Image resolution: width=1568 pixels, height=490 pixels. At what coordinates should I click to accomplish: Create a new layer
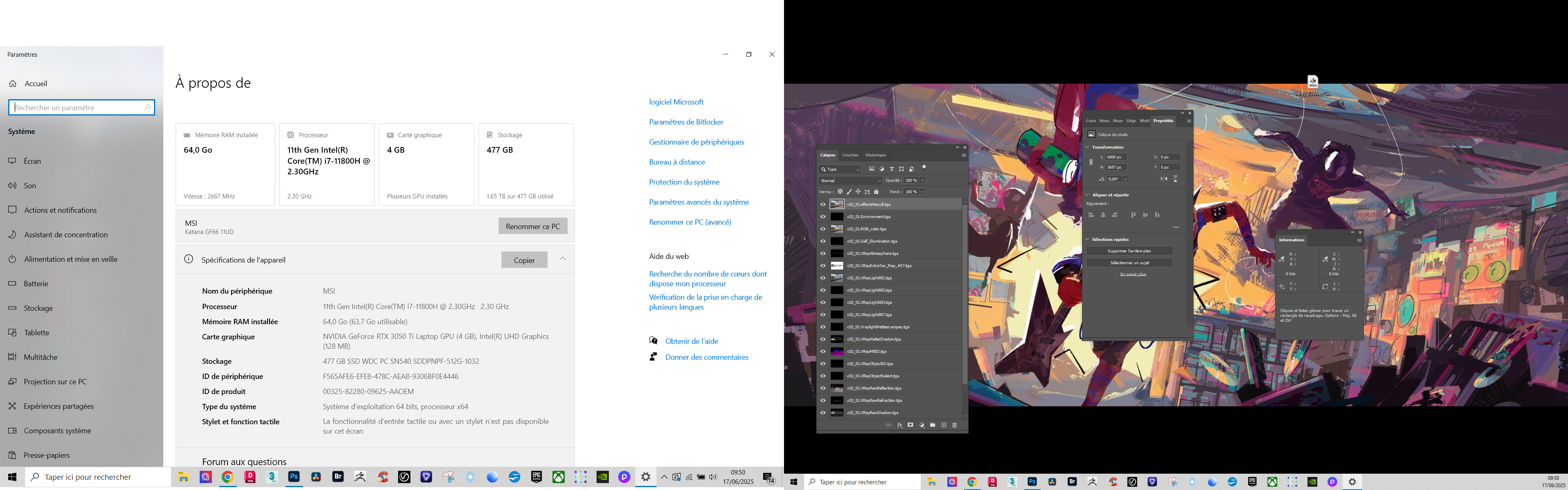(x=944, y=425)
